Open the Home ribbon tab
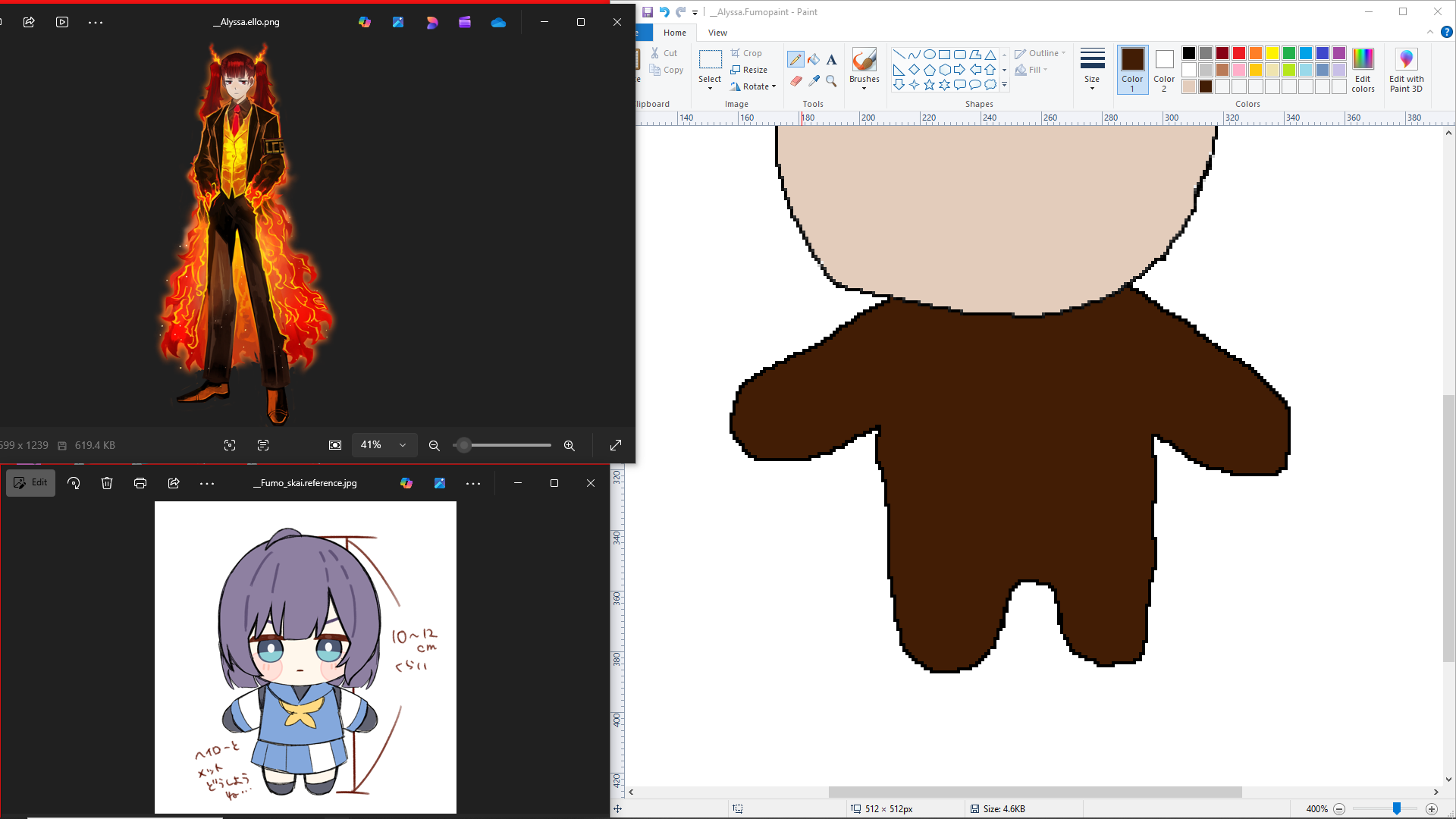The image size is (1456, 819). [x=674, y=33]
